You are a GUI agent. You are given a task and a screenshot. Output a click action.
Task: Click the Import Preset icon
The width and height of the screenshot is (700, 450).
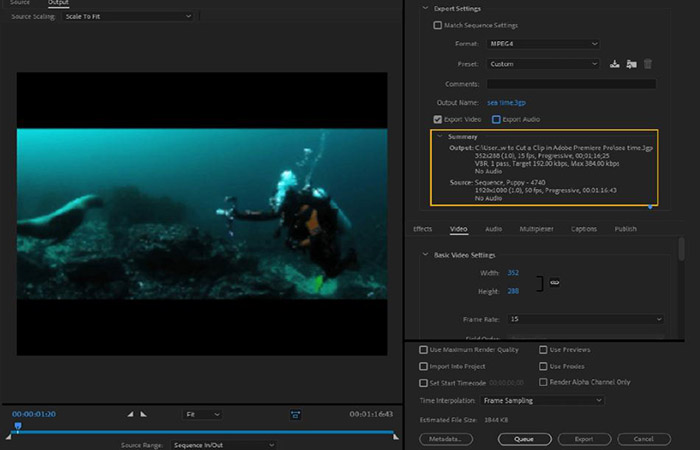pyautogui.click(x=631, y=64)
